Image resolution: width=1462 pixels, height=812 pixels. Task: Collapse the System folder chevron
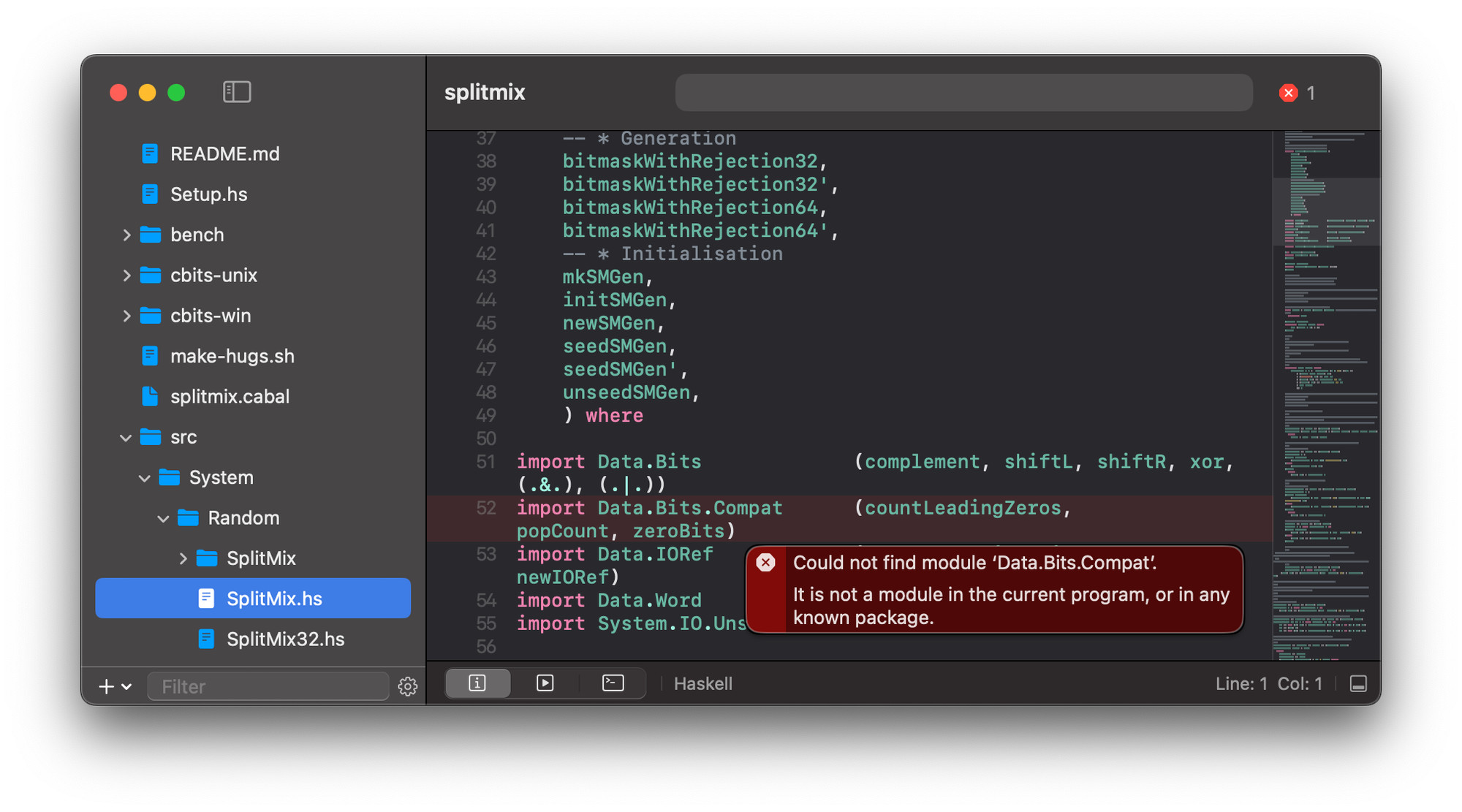pyautogui.click(x=144, y=478)
